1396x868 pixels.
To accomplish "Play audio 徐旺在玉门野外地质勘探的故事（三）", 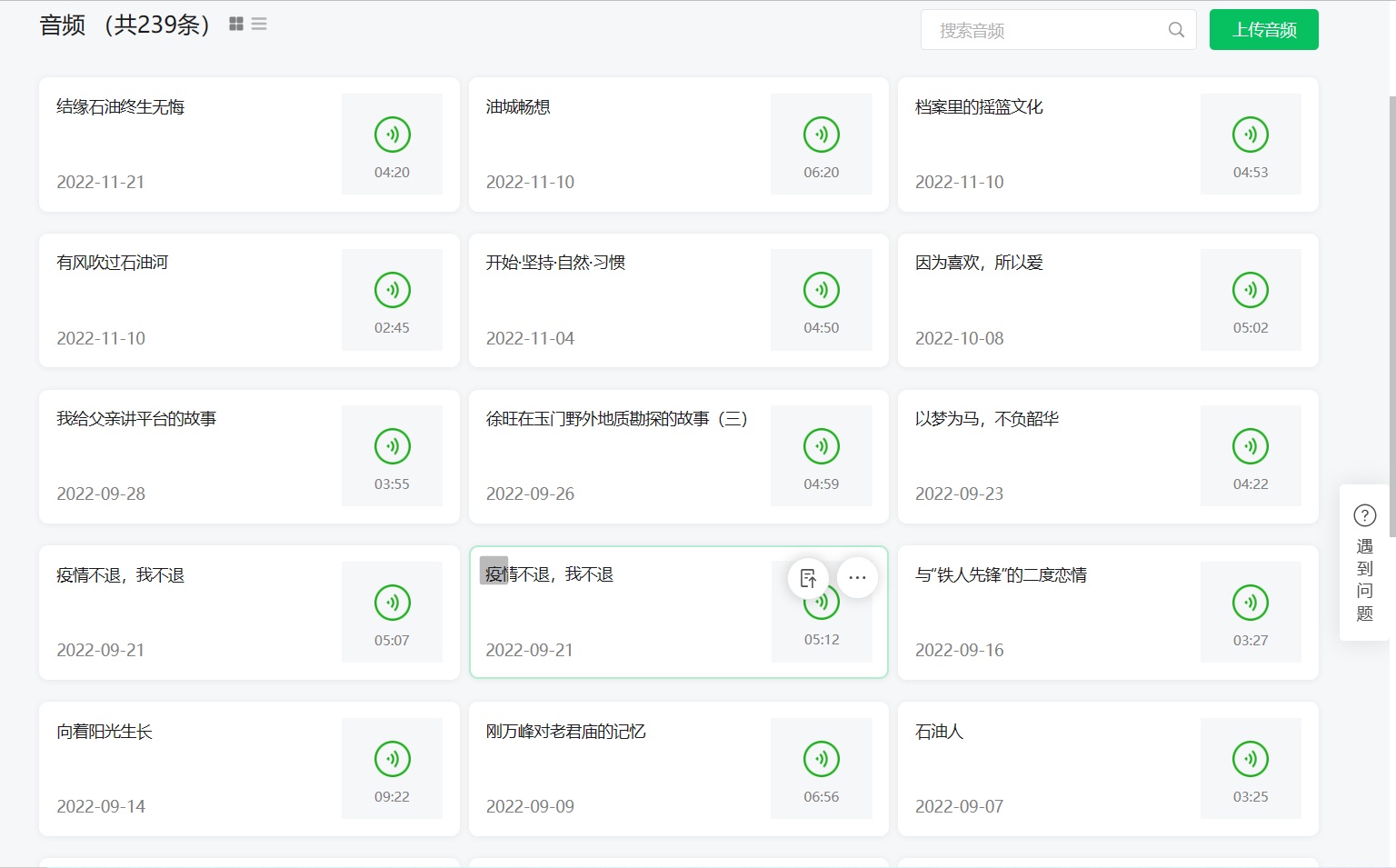I will pos(822,446).
